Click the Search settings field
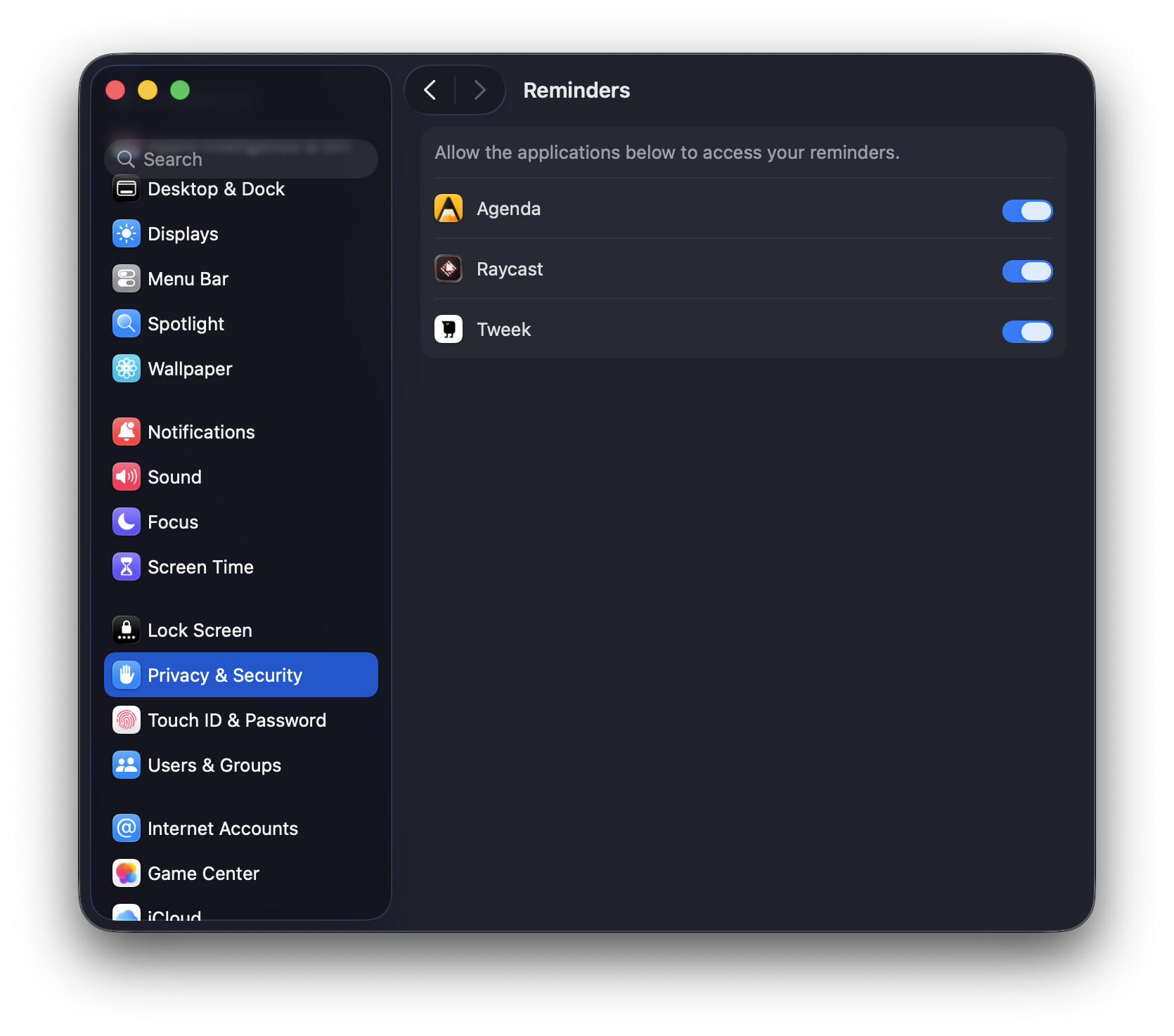The width and height of the screenshot is (1174, 1036). tap(241, 159)
